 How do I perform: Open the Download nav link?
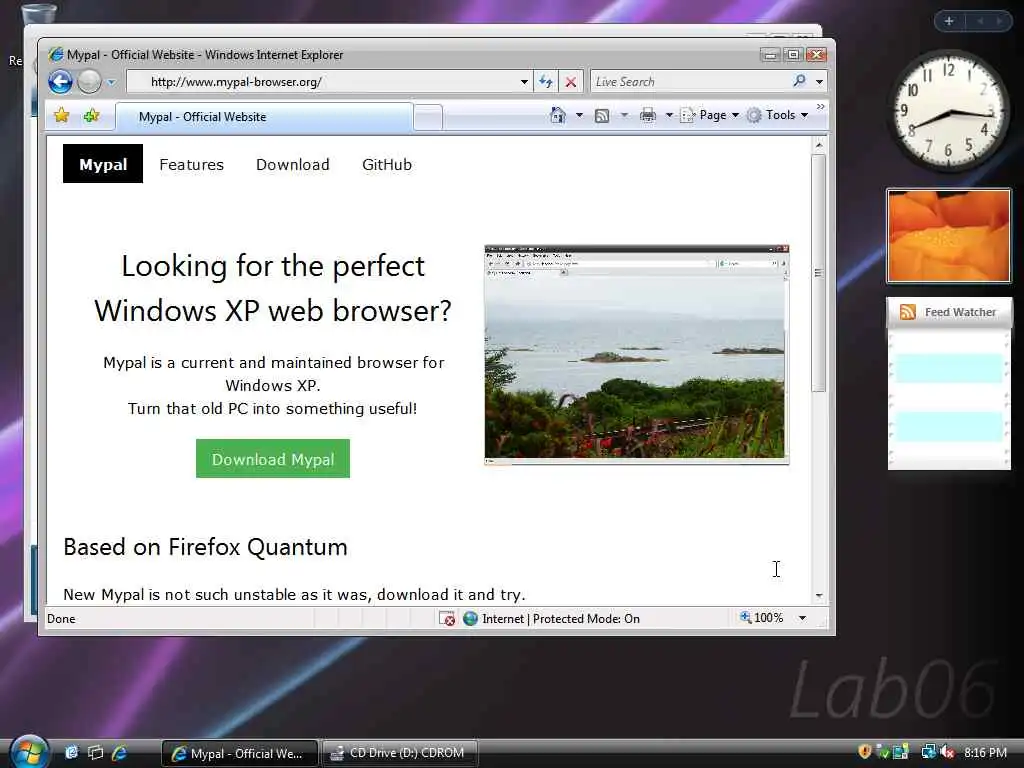click(x=293, y=165)
